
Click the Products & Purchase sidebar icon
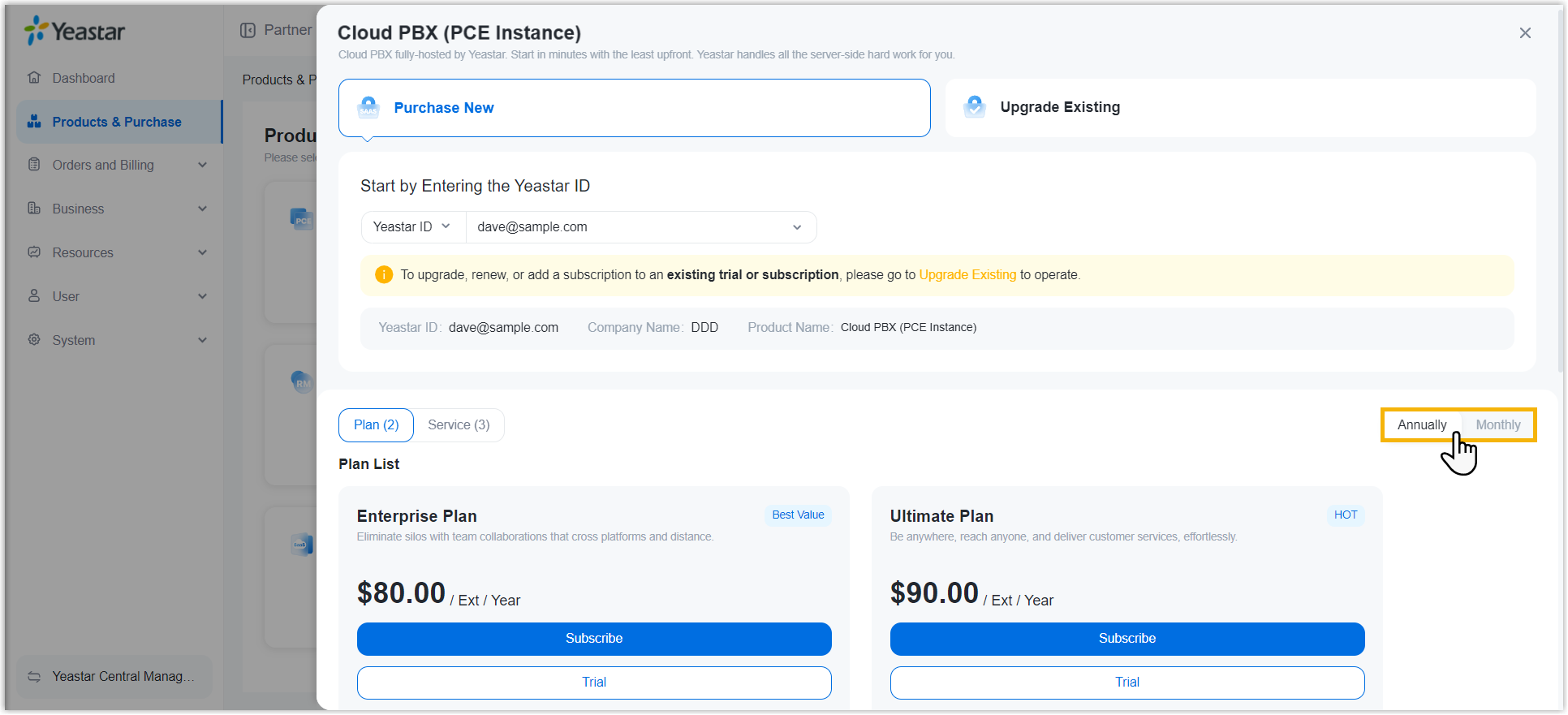pos(34,122)
